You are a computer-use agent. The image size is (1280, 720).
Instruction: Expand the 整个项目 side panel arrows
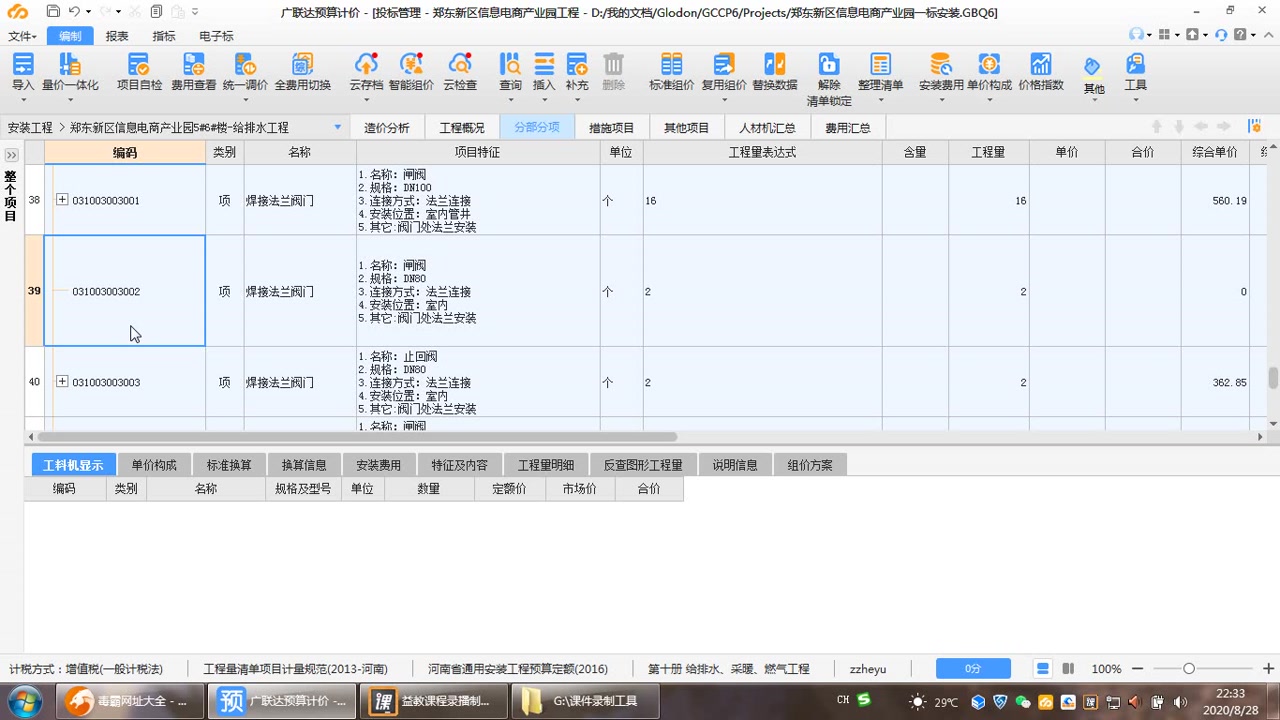tap(12, 155)
